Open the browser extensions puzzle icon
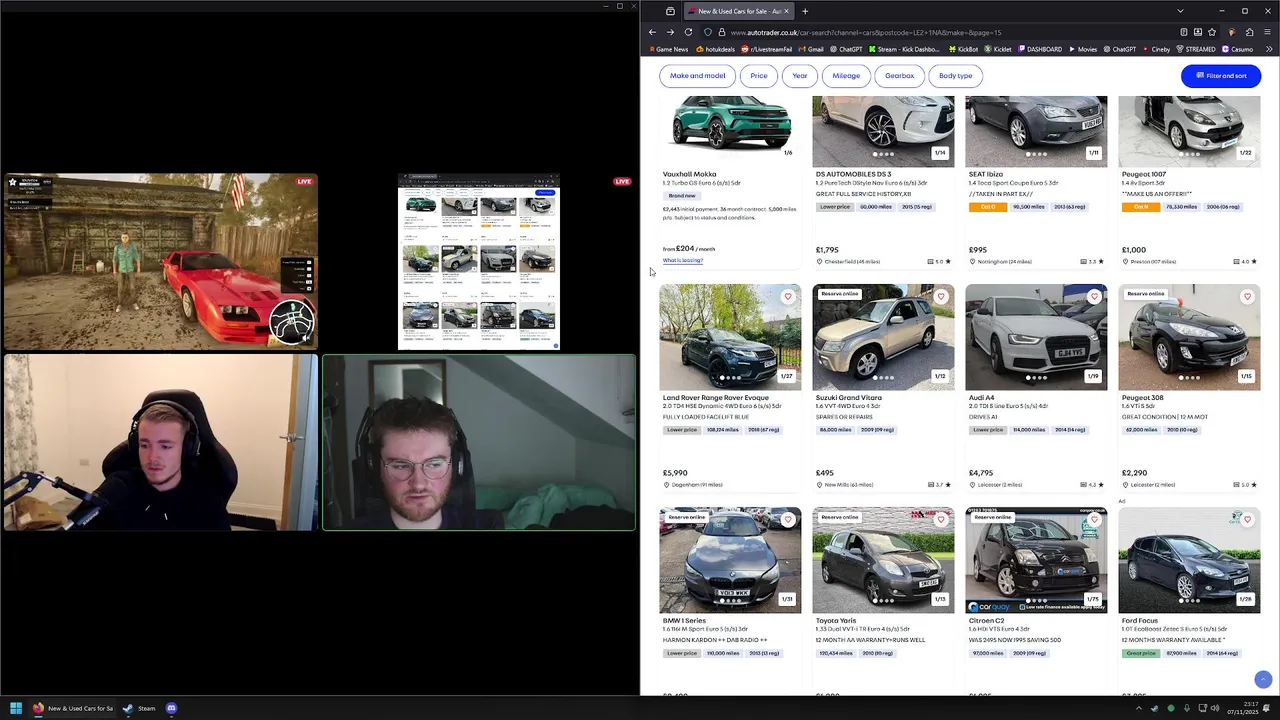The height and width of the screenshot is (720, 1280). pyautogui.click(x=1250, y=32)
